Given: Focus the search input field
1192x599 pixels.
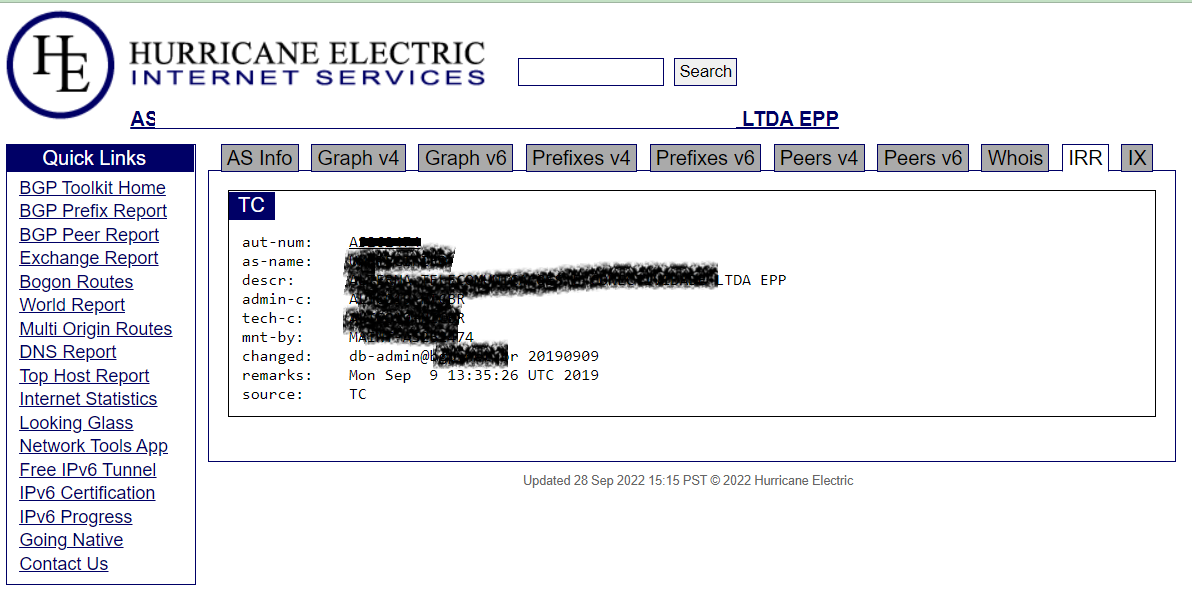Looking at the screenshot, I should click(591, 72).
